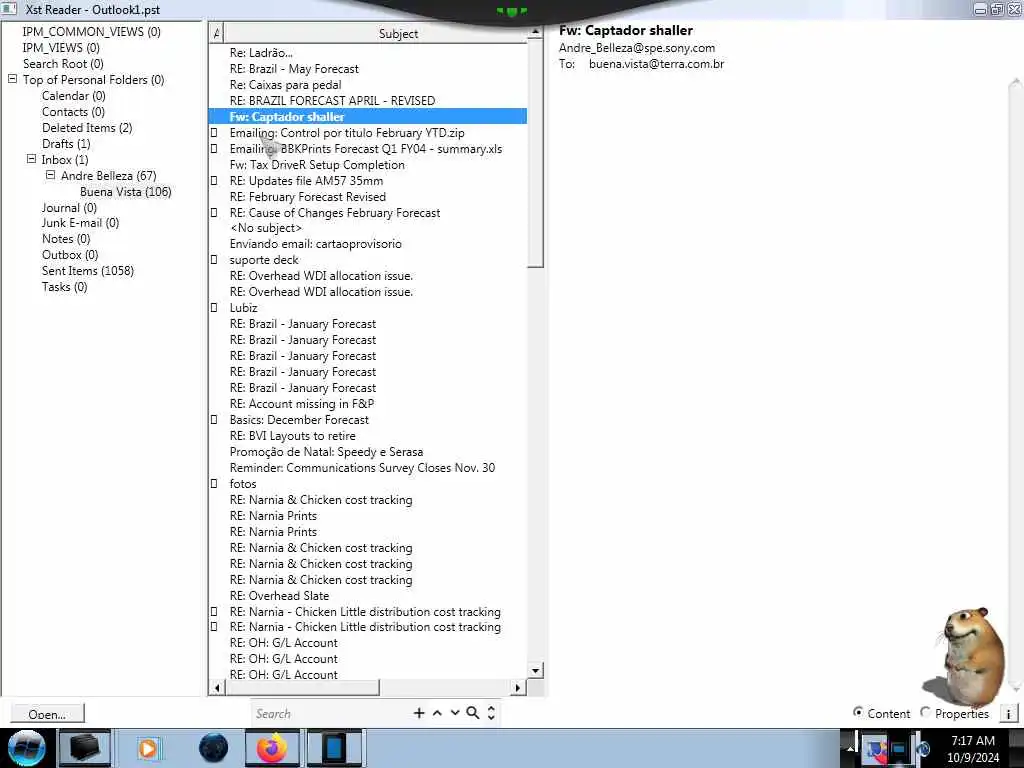
Task: Collapse Top of Personal Folders node
Action: tap(12, 79)
